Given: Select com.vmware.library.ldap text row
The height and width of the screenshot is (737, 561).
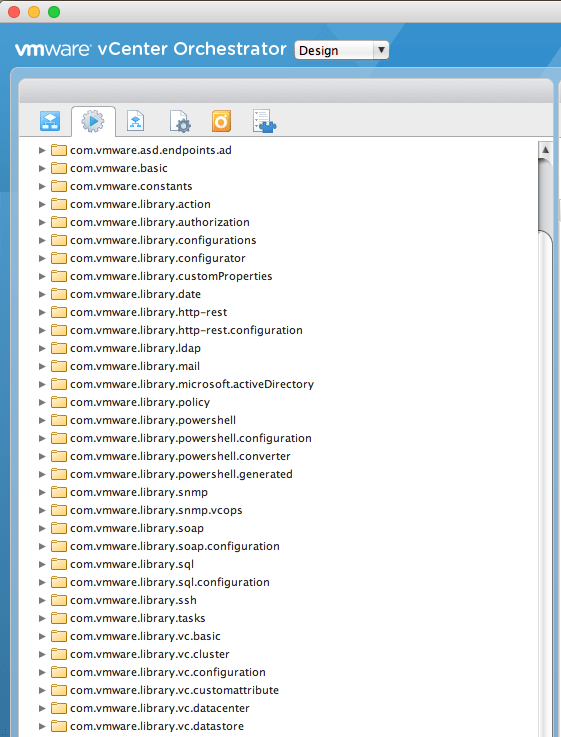Looking at the screenshot, I should coord(135,348).
